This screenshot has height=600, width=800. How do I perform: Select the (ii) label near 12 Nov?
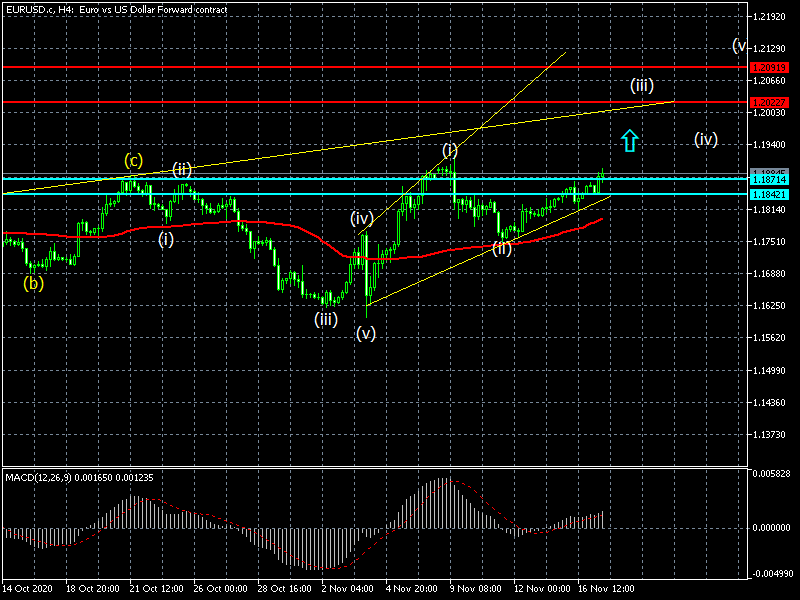pyautogui.click(x=501, y=248)
